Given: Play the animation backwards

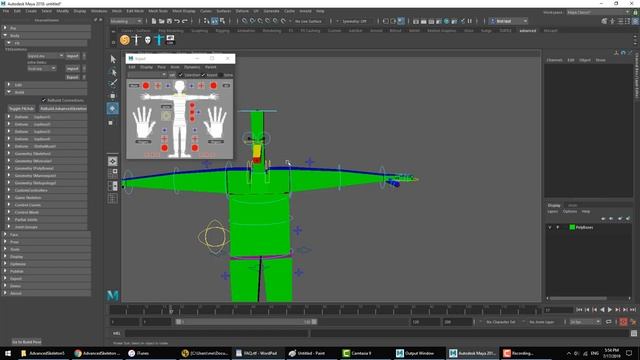Looking at the screenshot, I should point(602,310).
